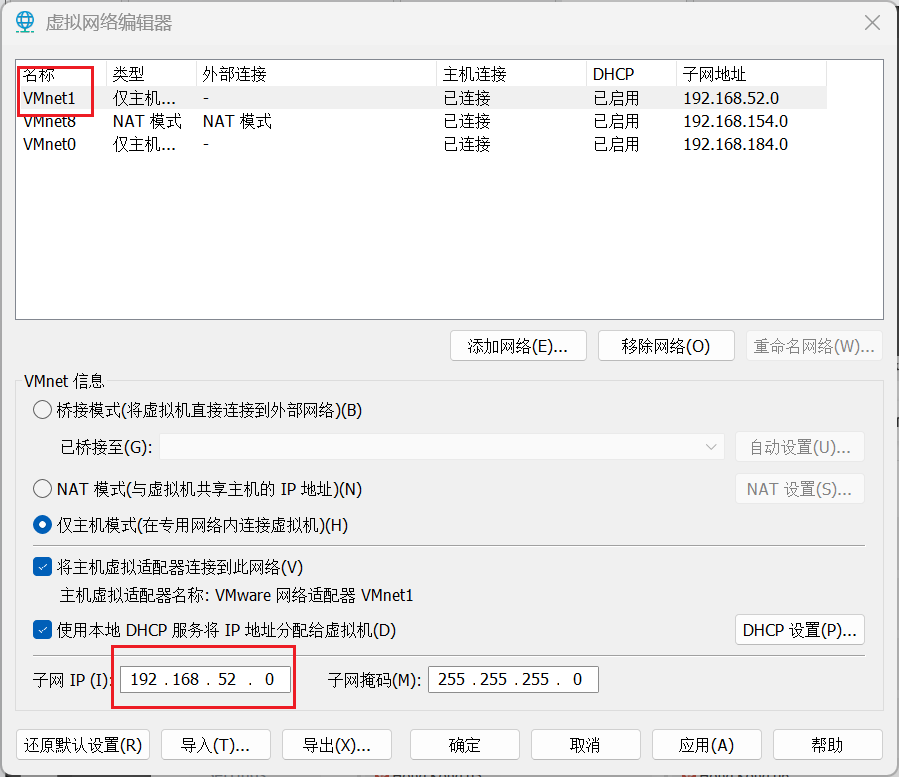Click NAT 模式 type cell for VMnet8
The image size is (899, 777).
pyautogui.click(x=147, y=121)
